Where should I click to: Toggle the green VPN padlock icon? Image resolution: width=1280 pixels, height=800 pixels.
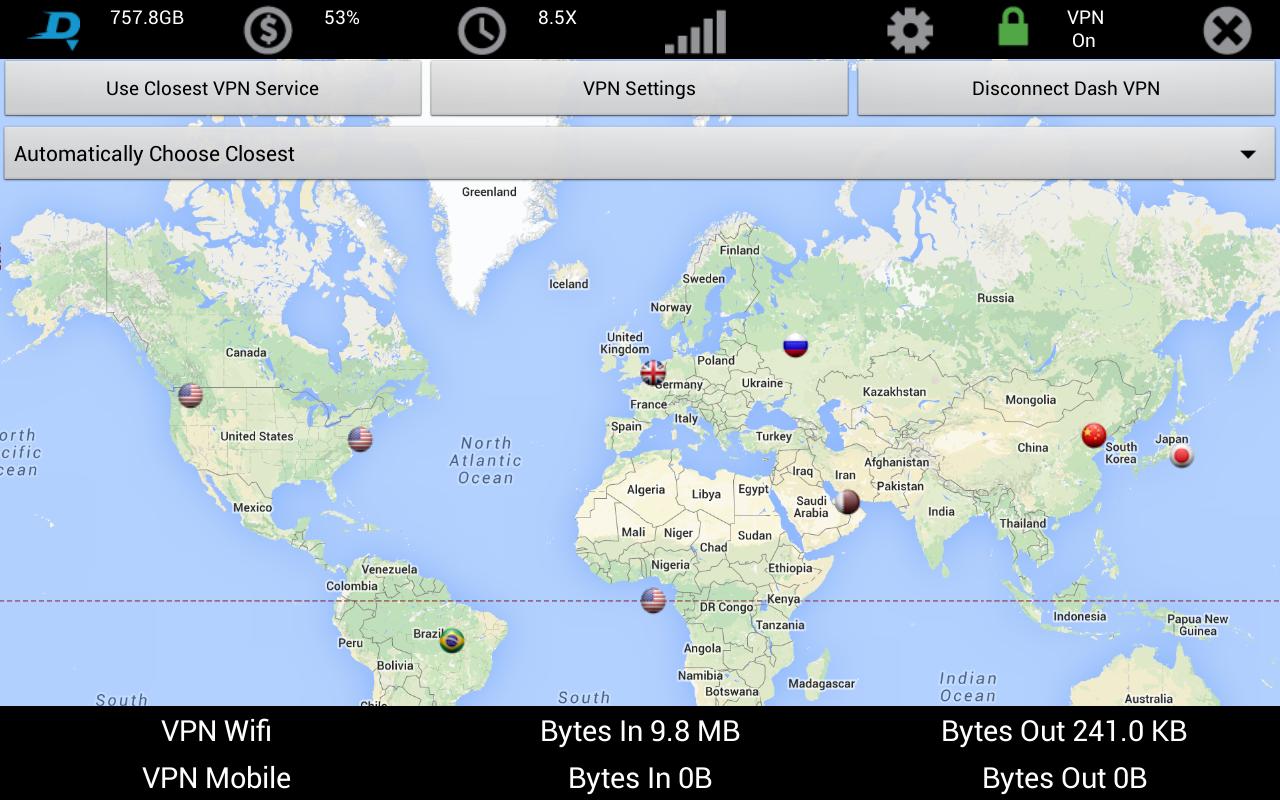(1013, 28)
